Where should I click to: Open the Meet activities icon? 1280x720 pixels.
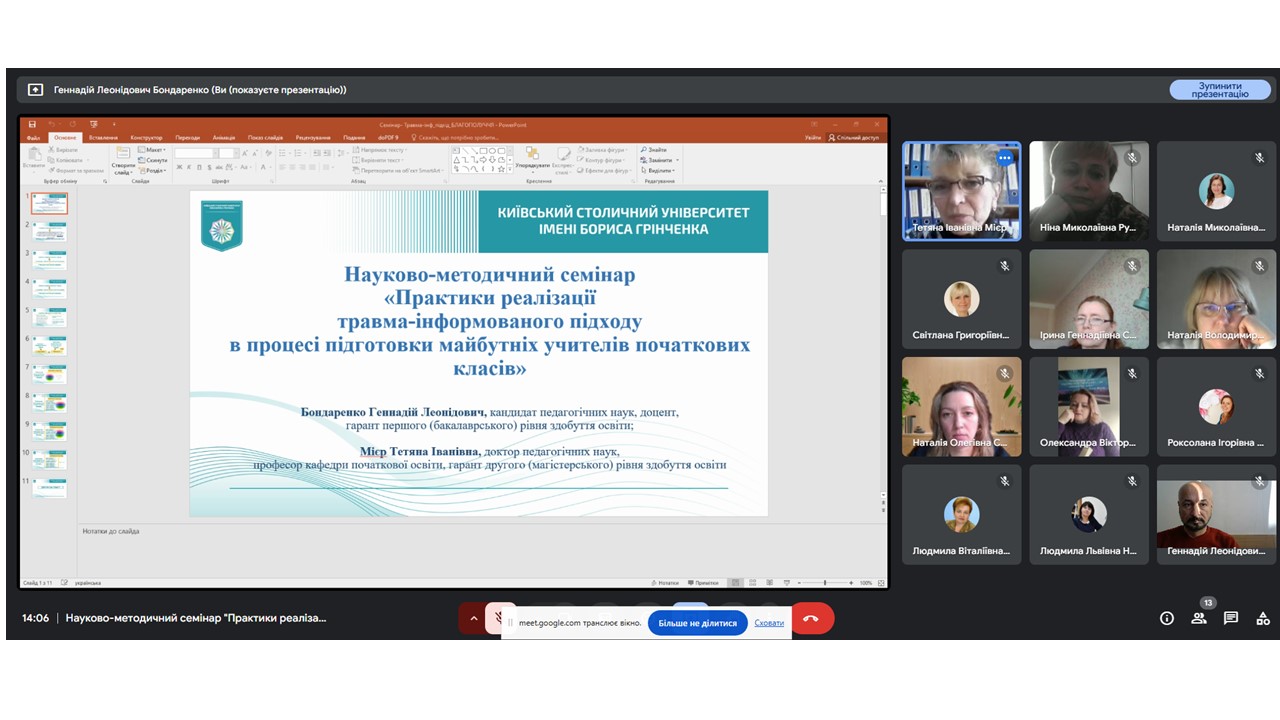click(1263, 618)
